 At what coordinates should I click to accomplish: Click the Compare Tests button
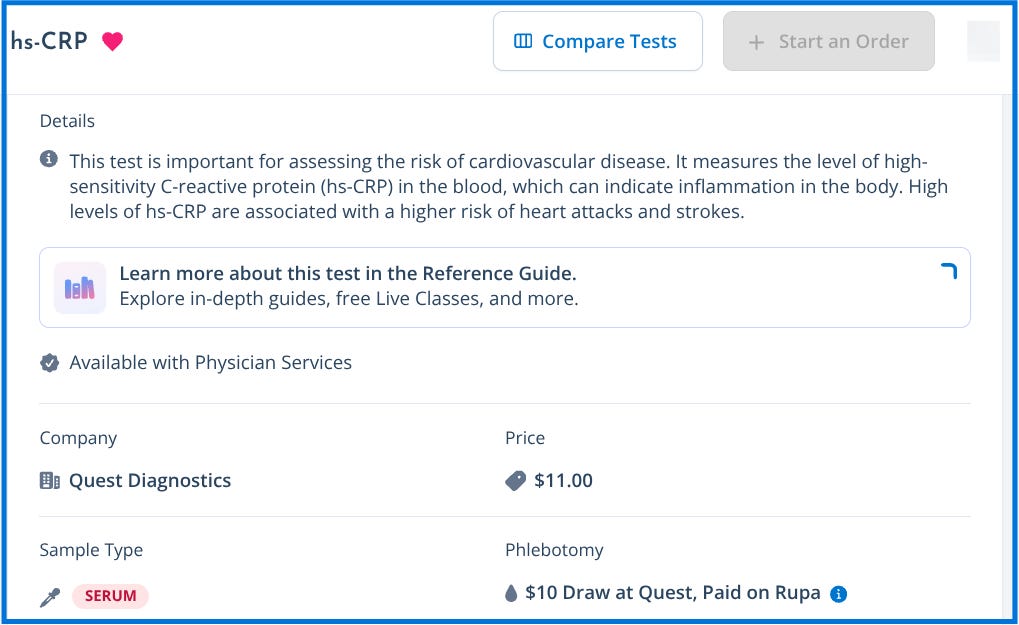597,42
